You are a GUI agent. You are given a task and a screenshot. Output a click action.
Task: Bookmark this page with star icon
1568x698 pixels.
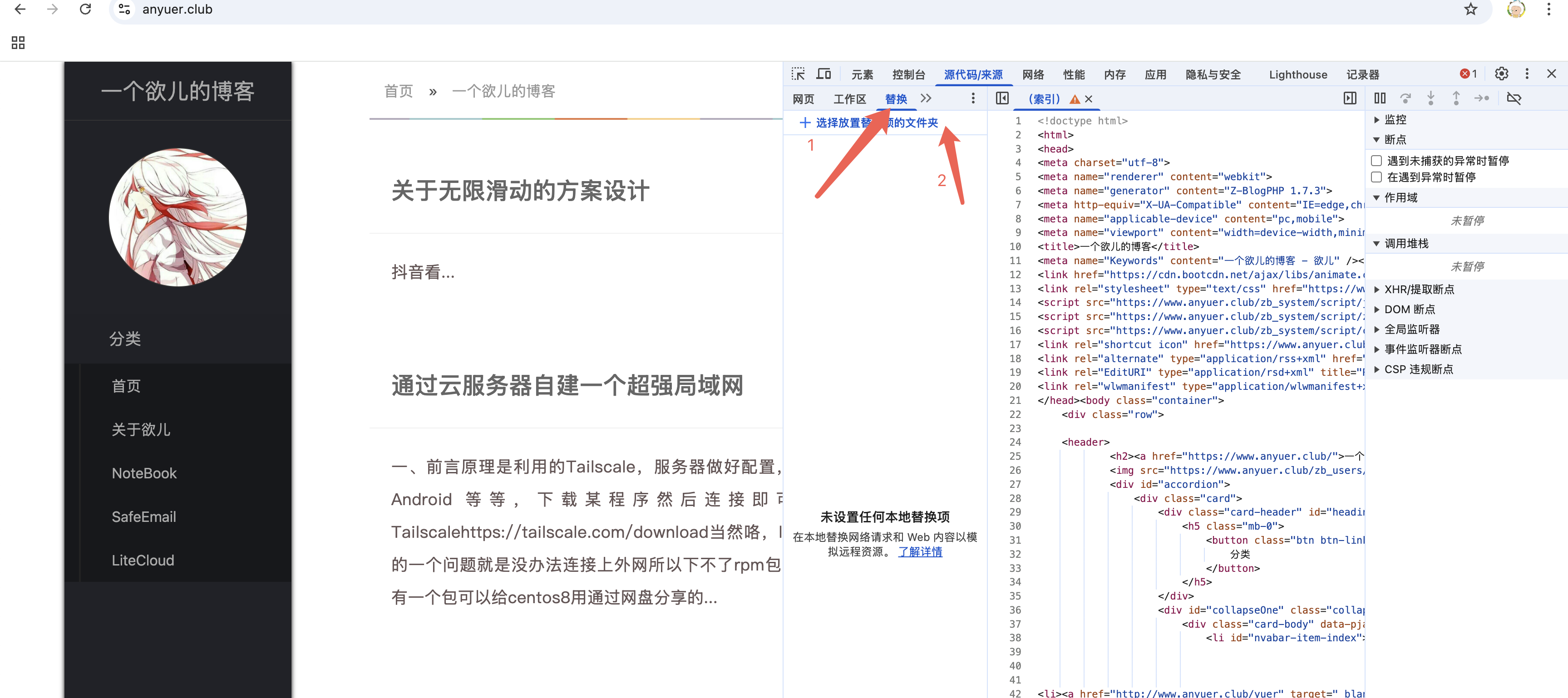pyautogui.click(x=1470, y=9)
